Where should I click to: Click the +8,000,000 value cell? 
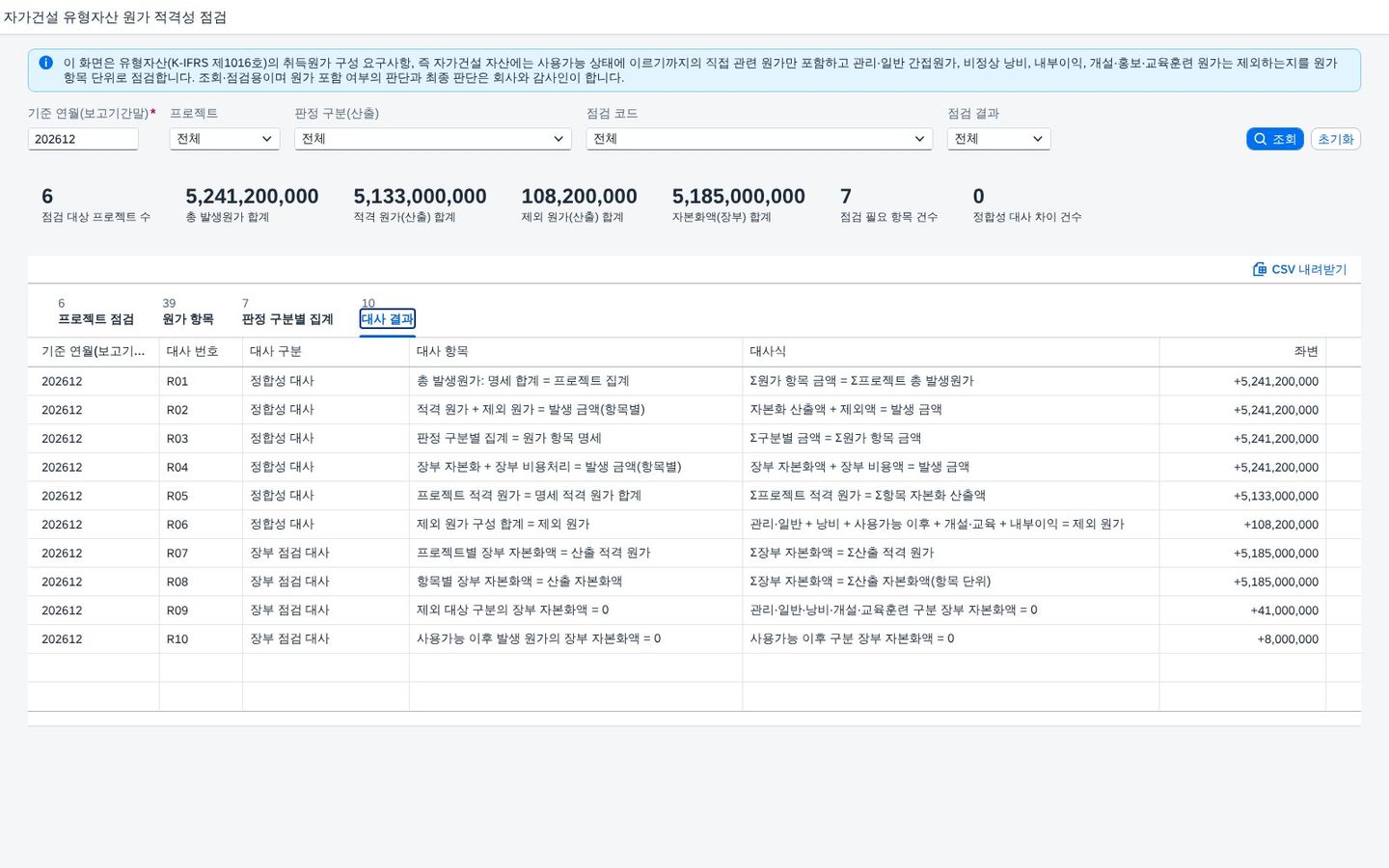[1242, 638]
